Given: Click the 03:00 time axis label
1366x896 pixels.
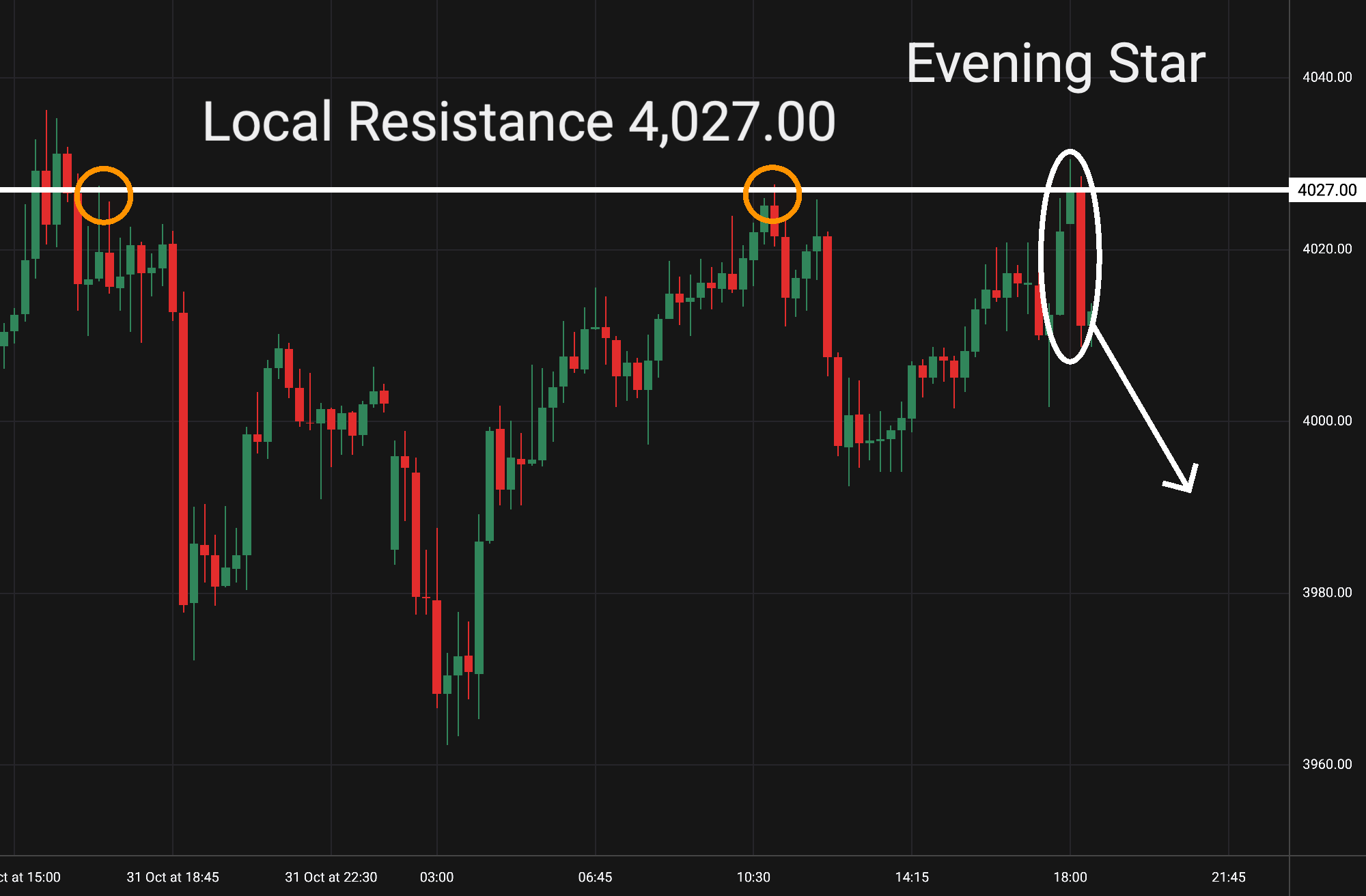Looking at the screenshot, I should click(x=436, y=877).
